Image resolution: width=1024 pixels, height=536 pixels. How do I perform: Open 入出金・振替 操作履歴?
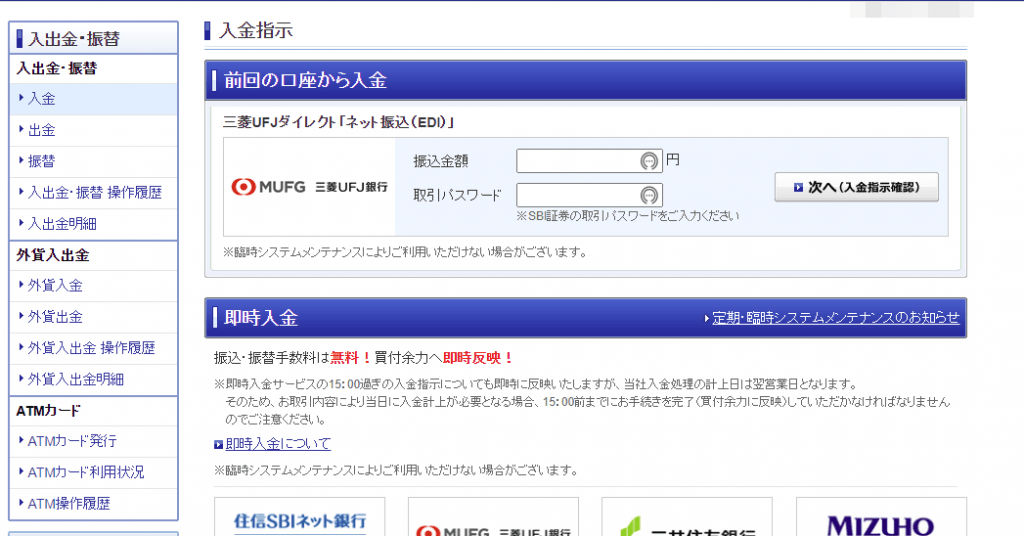[95, 193]
